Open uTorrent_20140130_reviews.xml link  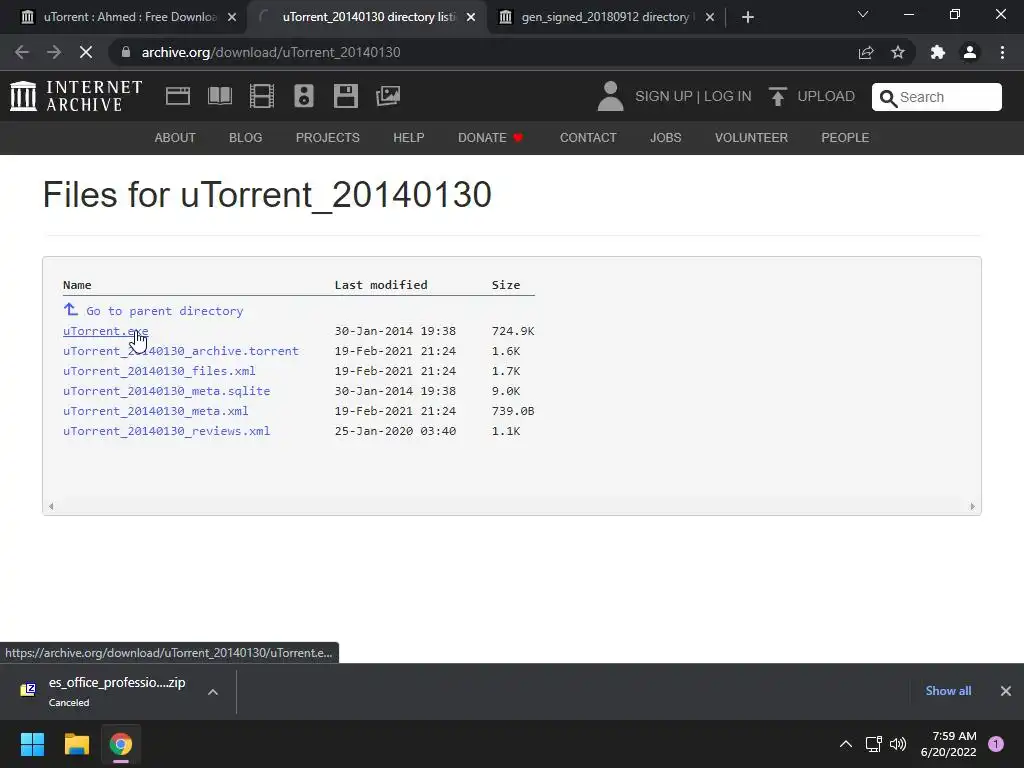pyautogui.click(x=167, y=431)
